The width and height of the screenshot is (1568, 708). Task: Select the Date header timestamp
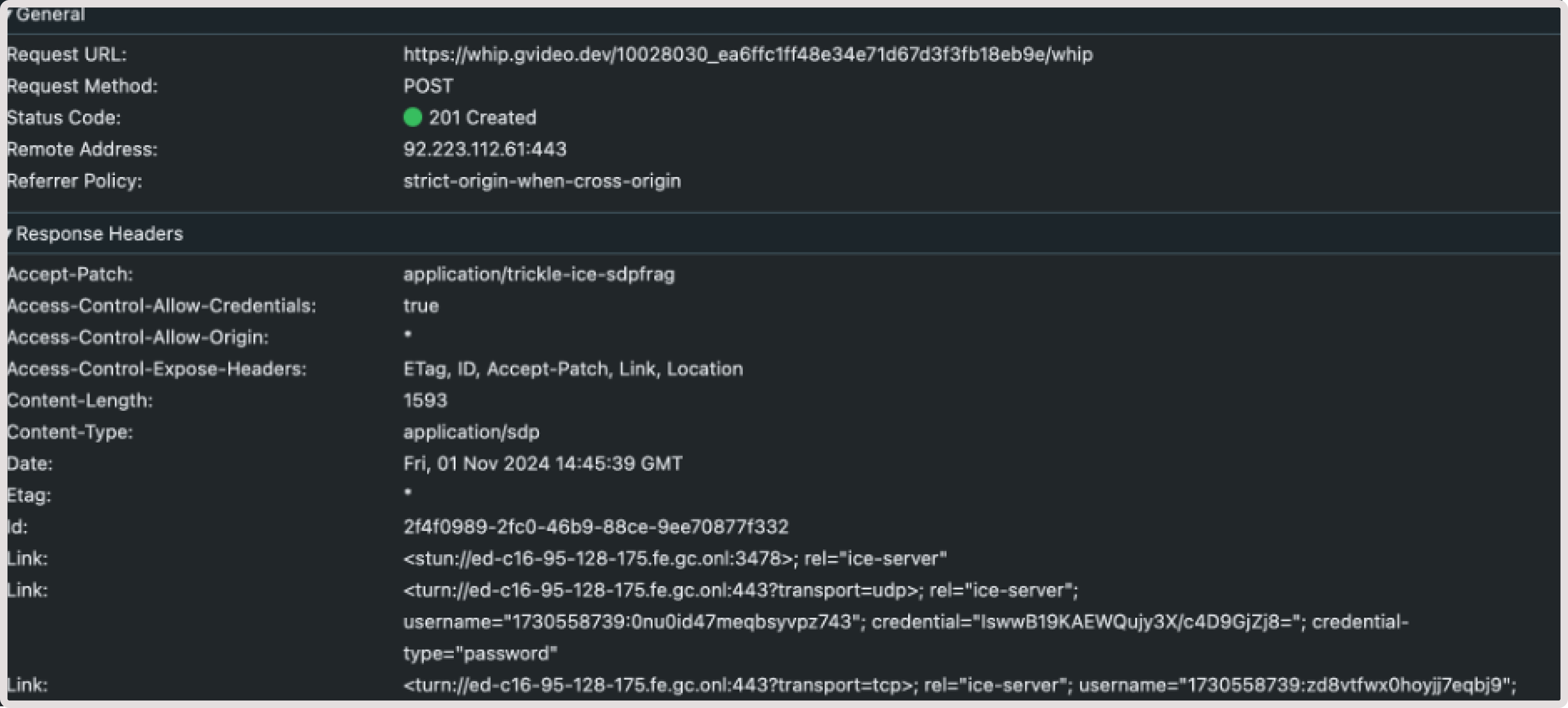pyautogui.click(x=542, y=463)
